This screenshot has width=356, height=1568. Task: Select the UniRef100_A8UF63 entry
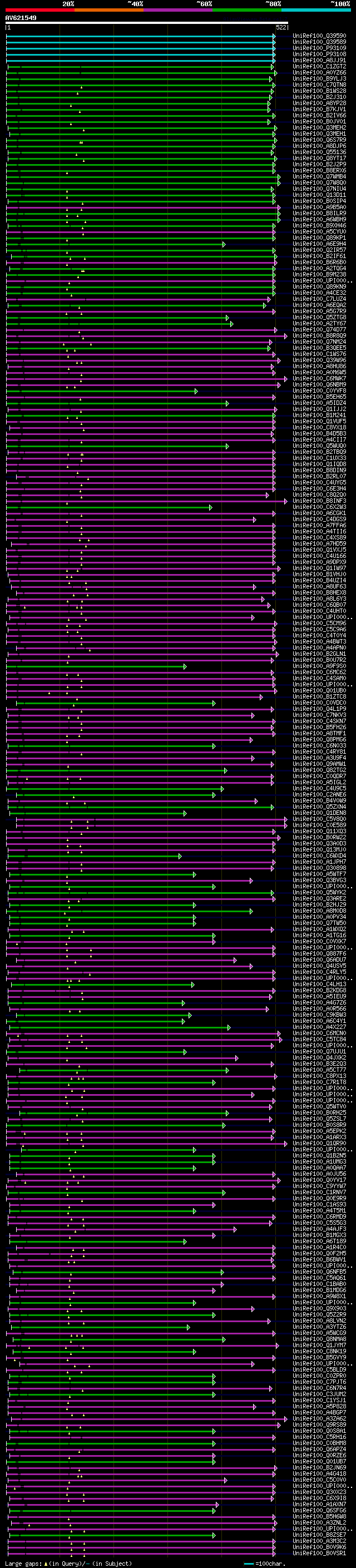pyautogui.click(x=319, y=587)
